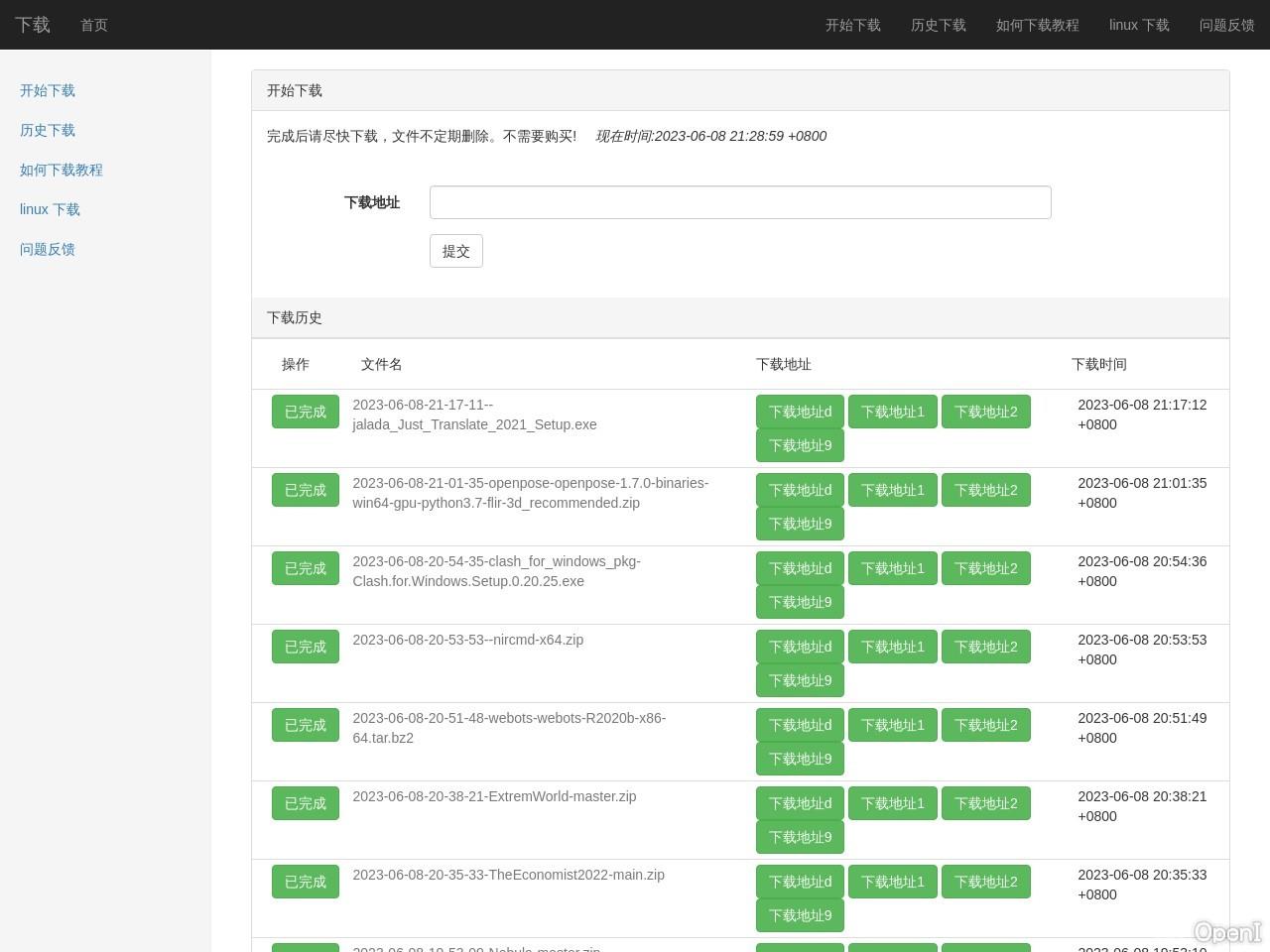Click 已完成 for jalada_Just_Translate setup file
1270x952 pixels.
coord(305,412)
